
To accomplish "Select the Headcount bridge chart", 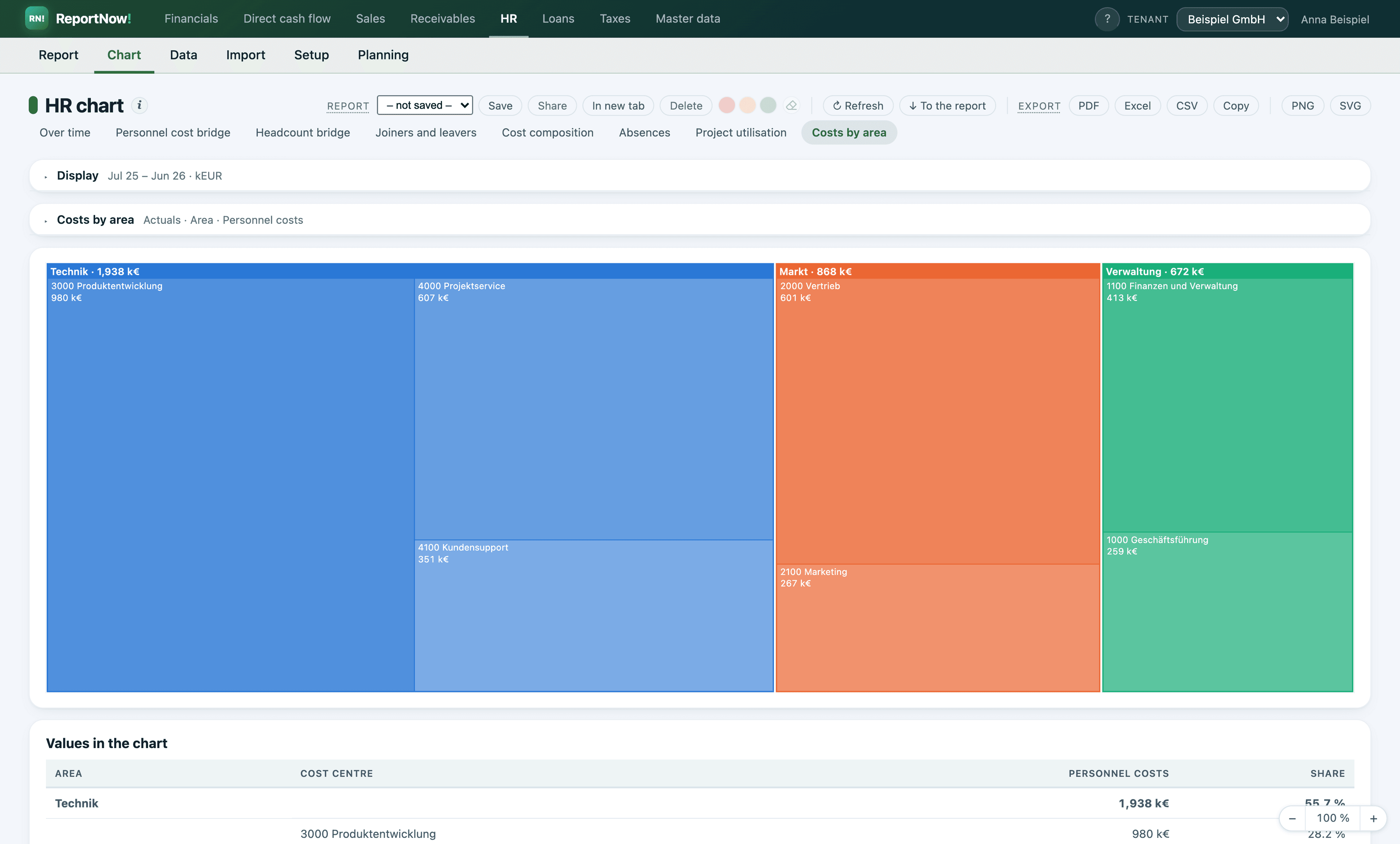I will [303, 132].
